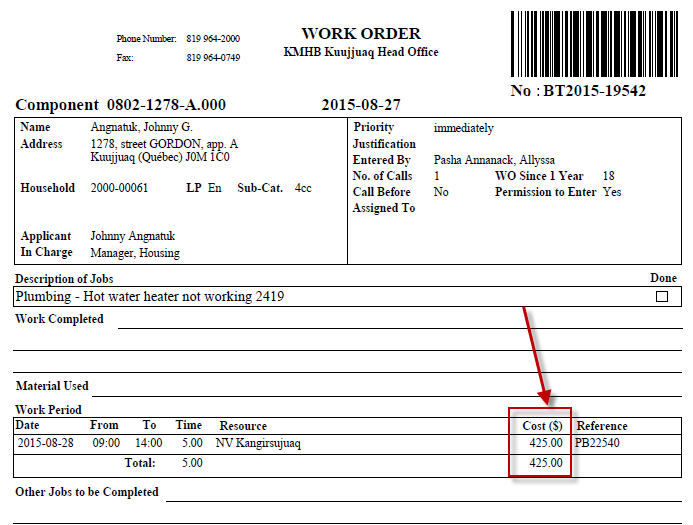Select work order number BT2015-19542
693x525 pixels.
579,91
